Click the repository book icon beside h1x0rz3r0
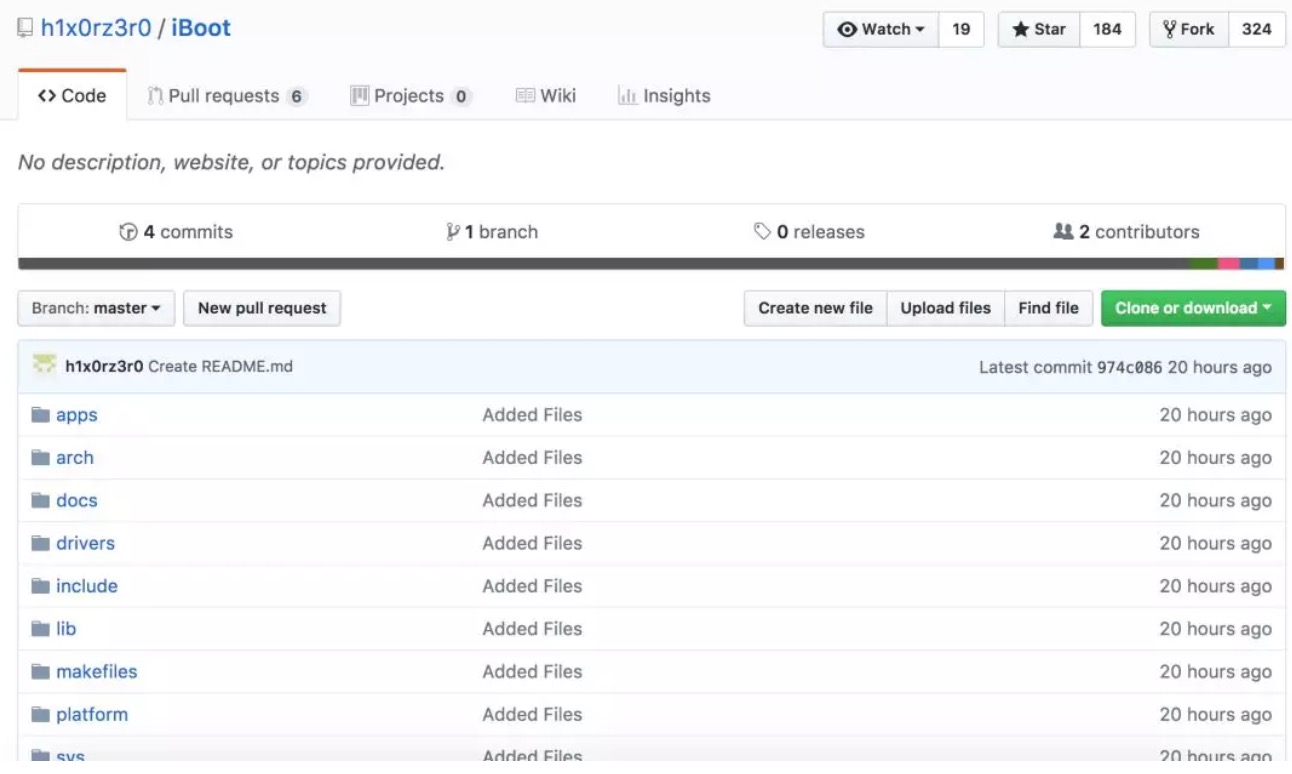 25,28
